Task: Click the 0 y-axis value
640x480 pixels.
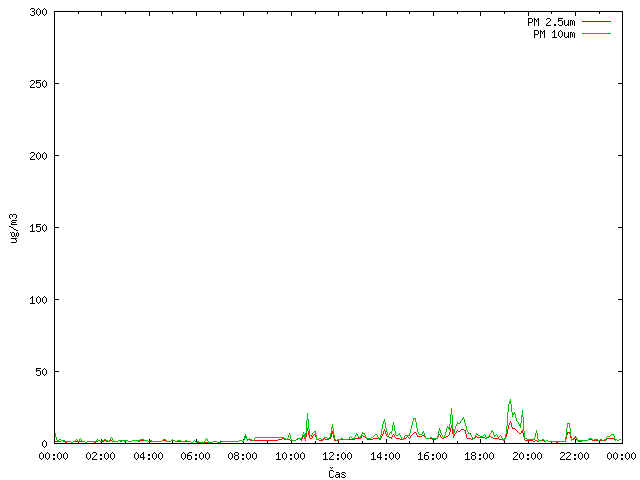Action: [x=44, y=444]
